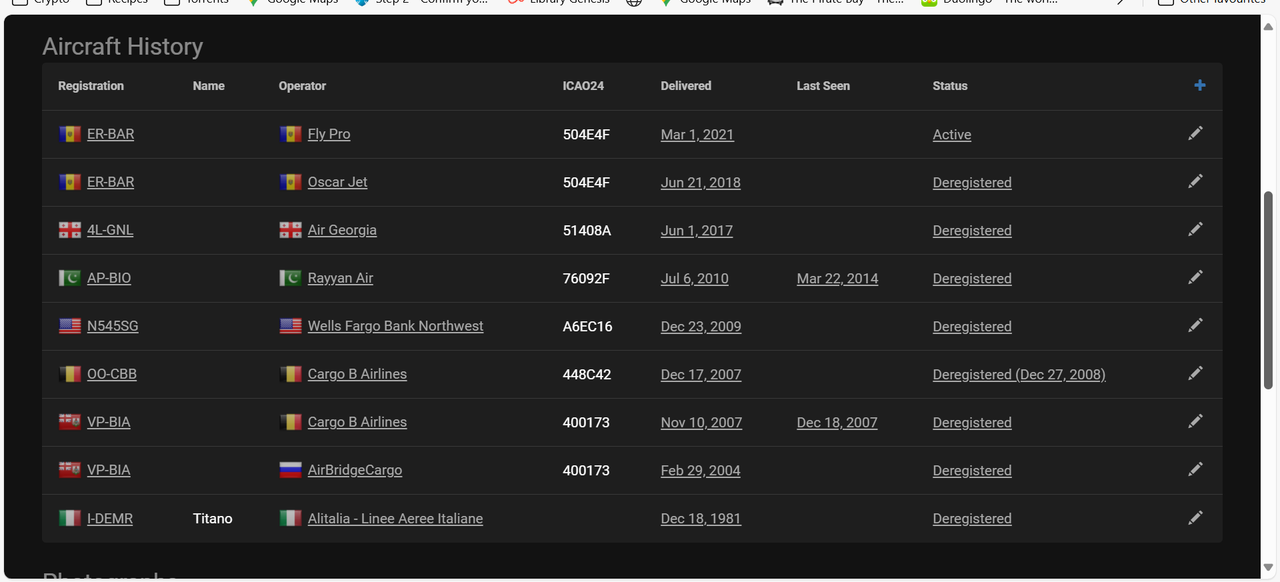This screenshot has height=582, width=1280.
Task: Open AirBridgeCargo operator link
Action: tap(355, 470)
